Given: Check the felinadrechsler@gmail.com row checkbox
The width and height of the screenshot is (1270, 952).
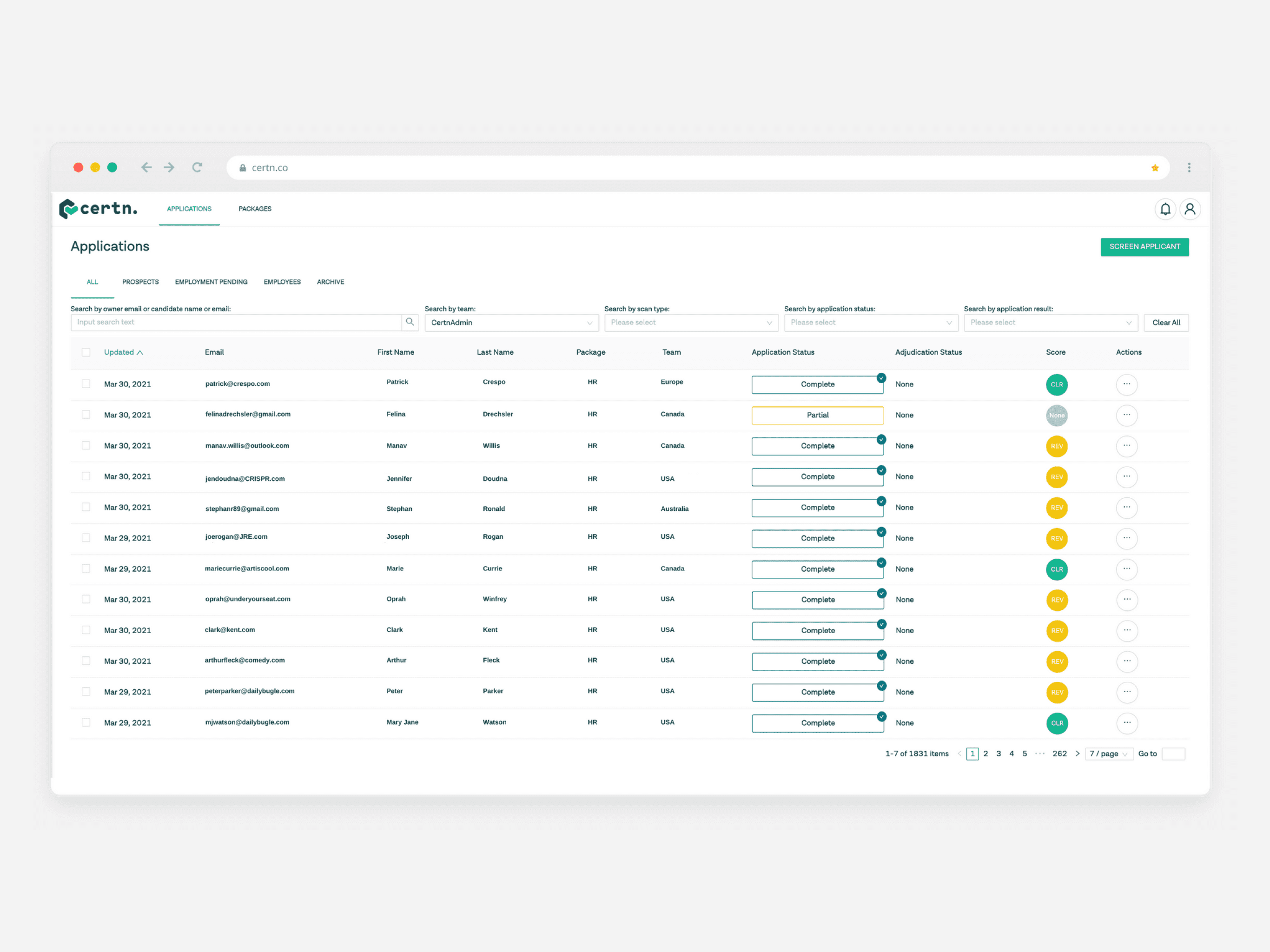Looking at the screenshot, I should (86, 415).
